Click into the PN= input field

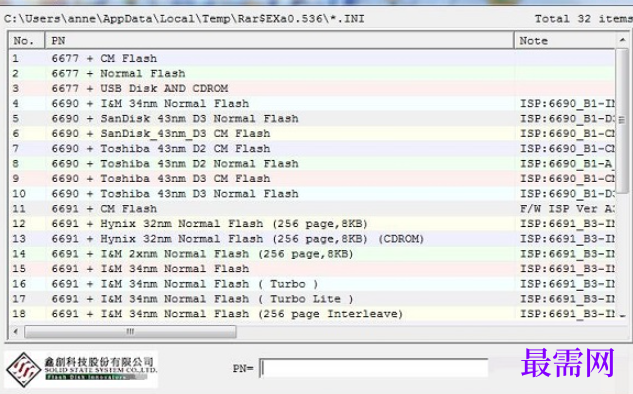click(x=374, y=368)
